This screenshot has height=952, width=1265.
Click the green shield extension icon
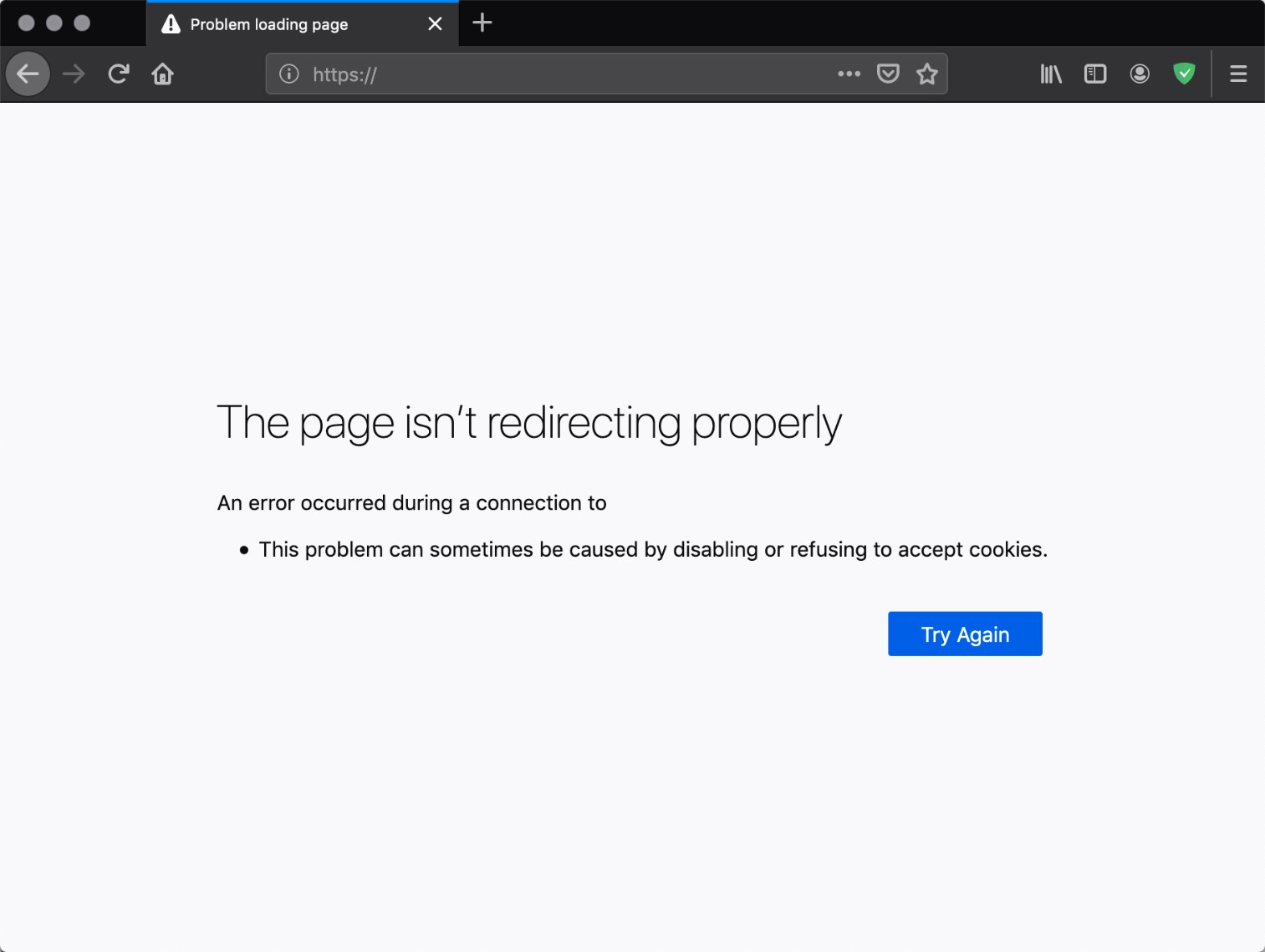1184,74
